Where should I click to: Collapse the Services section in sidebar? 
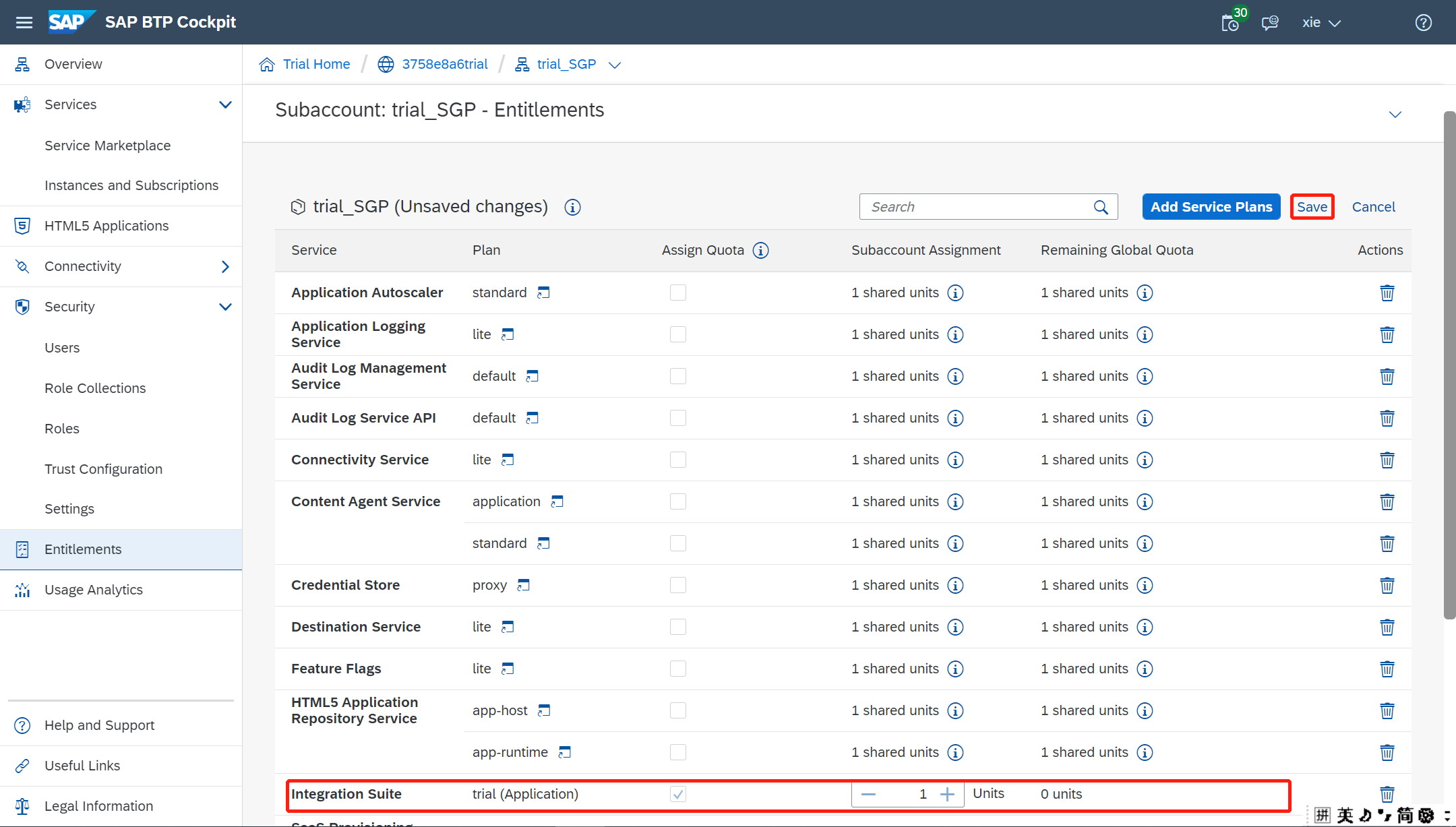(x=226, y=104)
